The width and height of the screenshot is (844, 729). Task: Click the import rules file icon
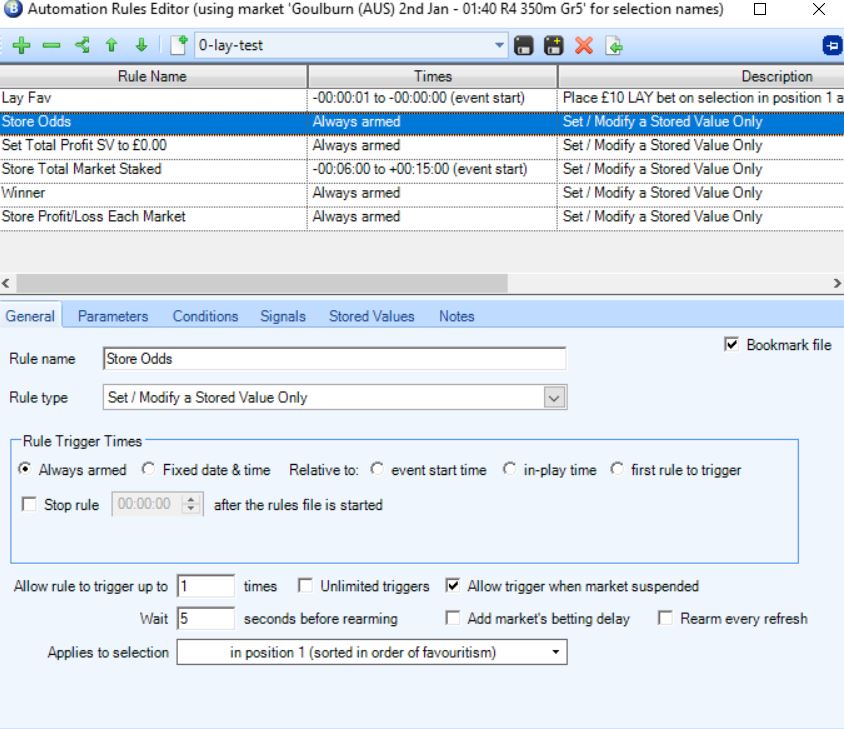coord(613,46)
